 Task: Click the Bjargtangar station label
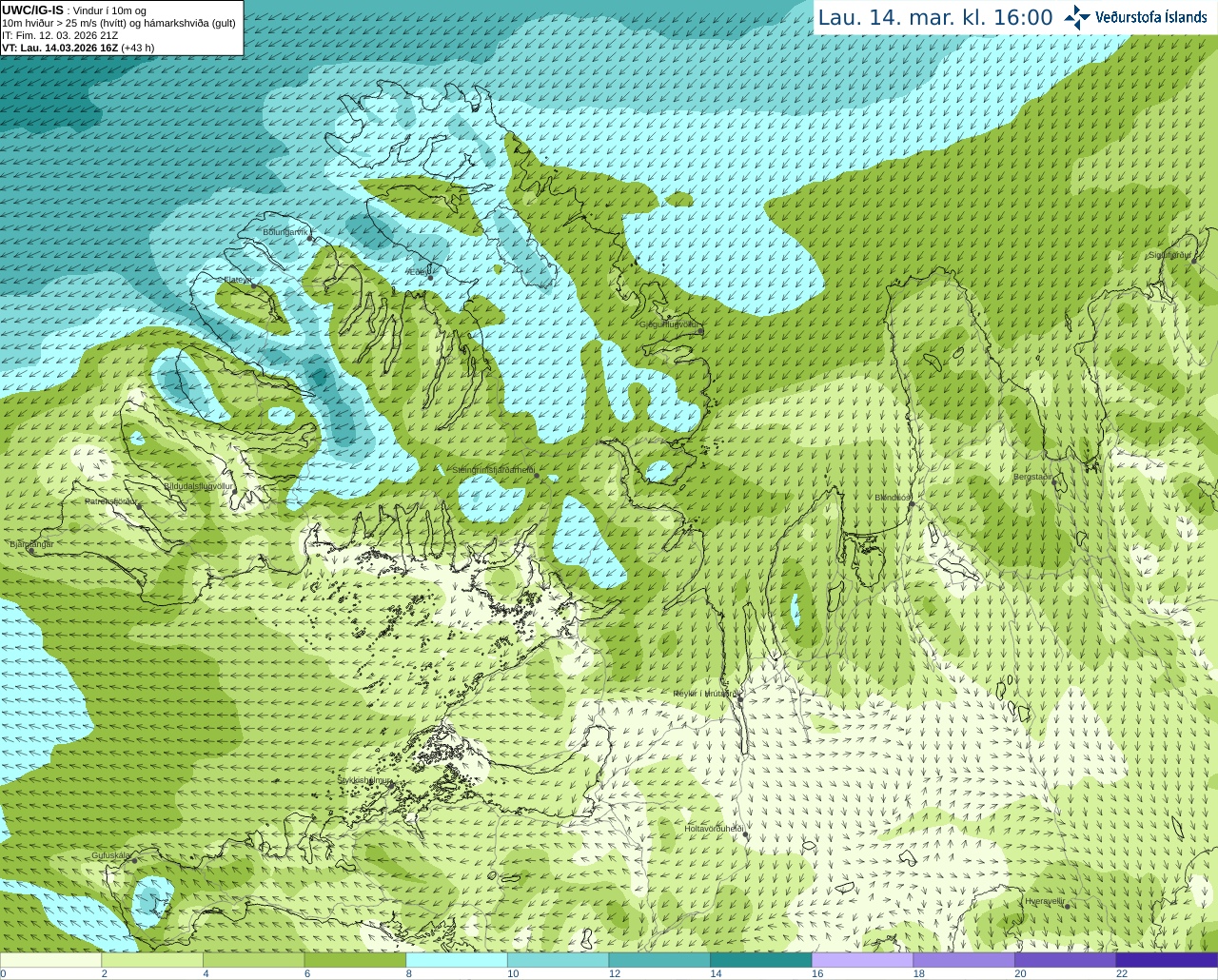[x=31, y=544]
